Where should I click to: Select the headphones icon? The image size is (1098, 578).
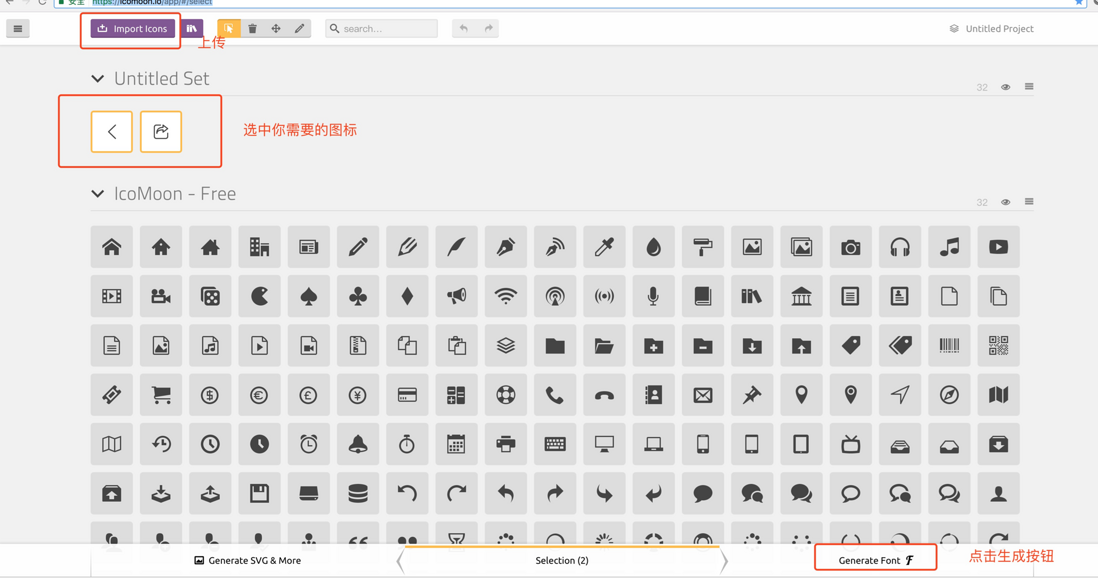900,247
